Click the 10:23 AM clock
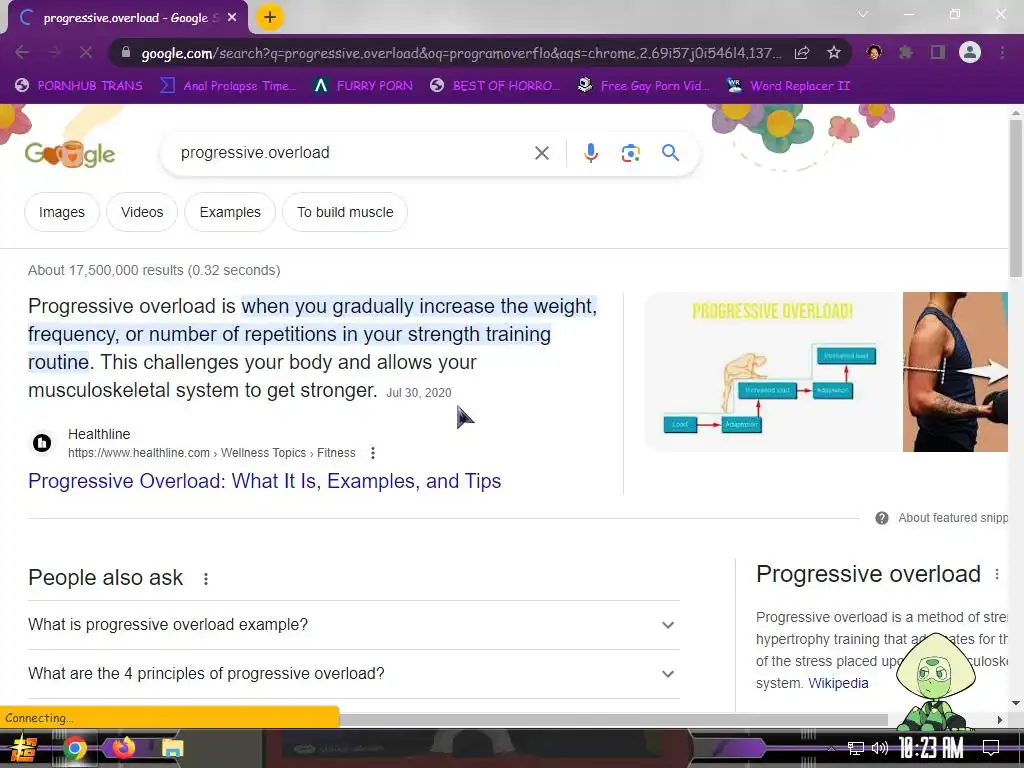Screen dimensions: 1024x768 click(x=931, y=748)
